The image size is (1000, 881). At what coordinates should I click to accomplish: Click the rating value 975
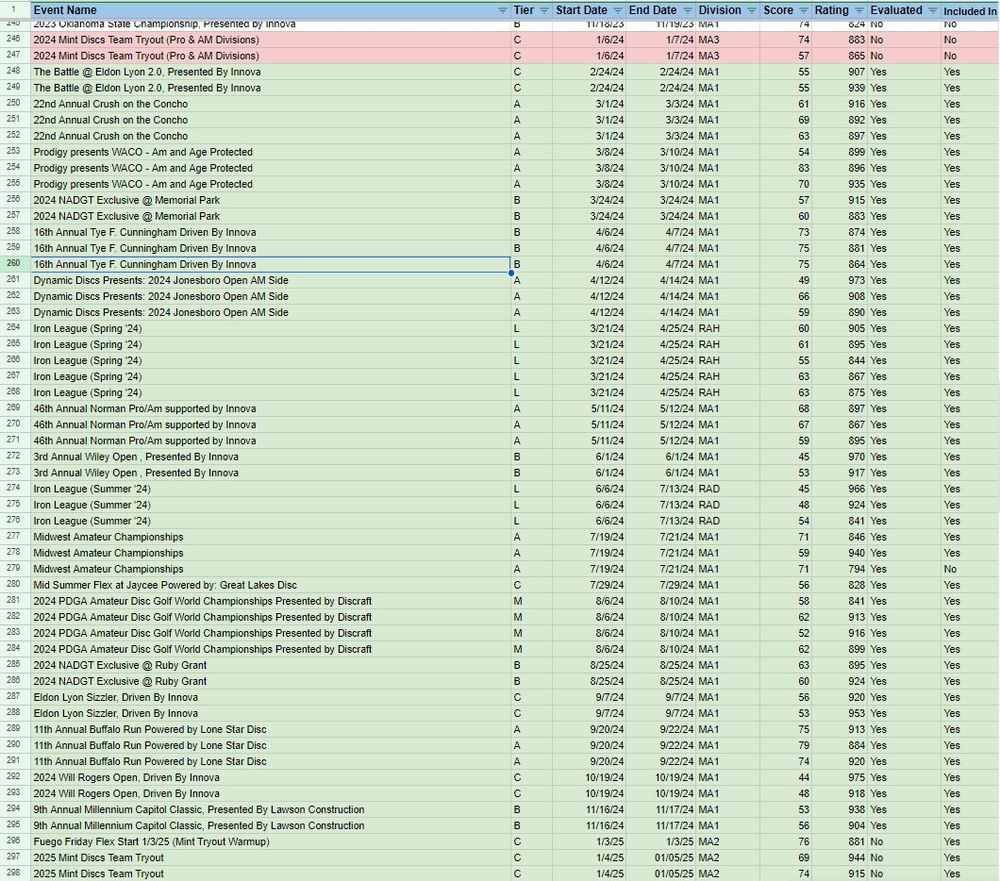pyautogui.click(x=856, y=777)
